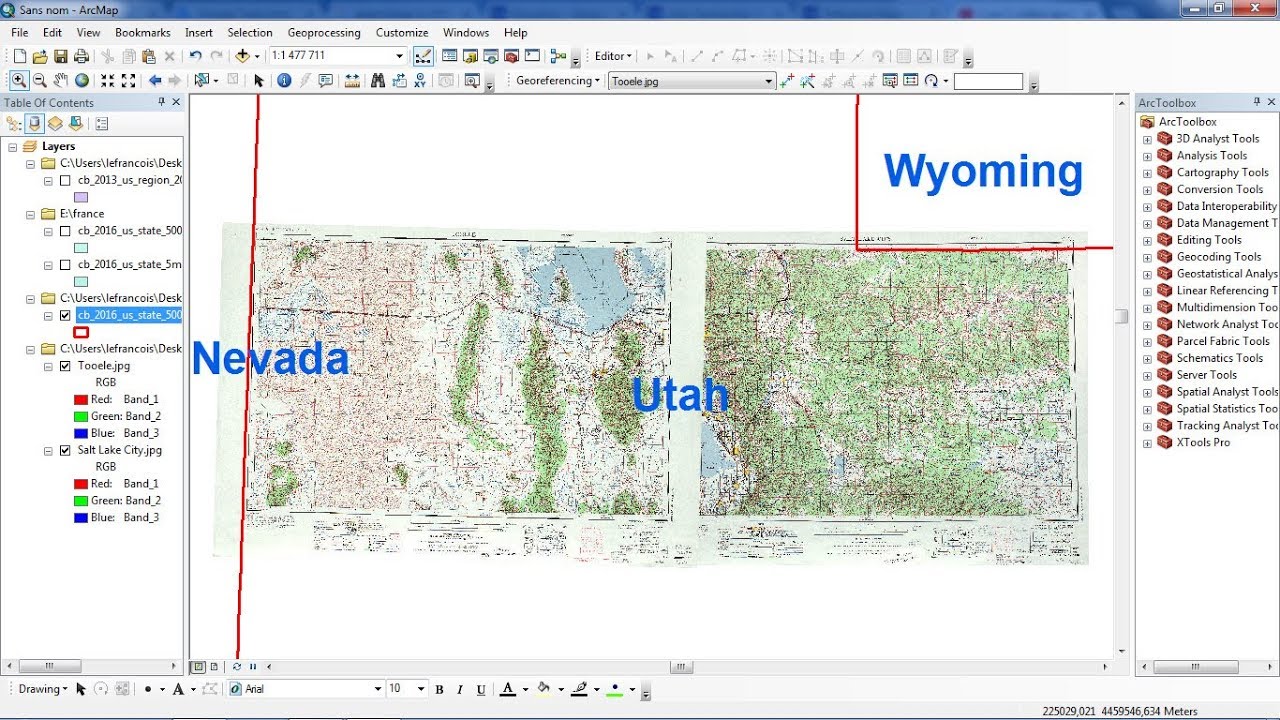Click the georeferencing rotation value field
Viewport: 1280px width, 720px height.
point(988,81)
